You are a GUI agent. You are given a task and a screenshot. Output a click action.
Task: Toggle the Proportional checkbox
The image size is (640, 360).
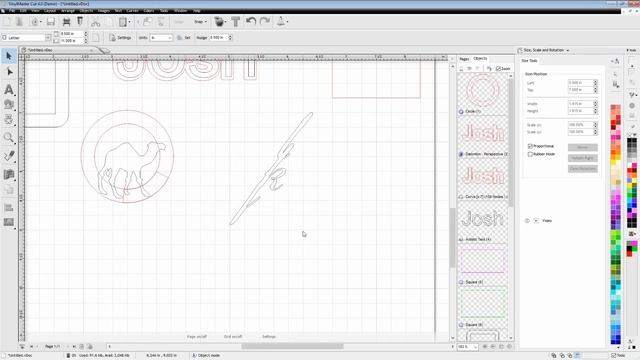[x=530, y=146]
